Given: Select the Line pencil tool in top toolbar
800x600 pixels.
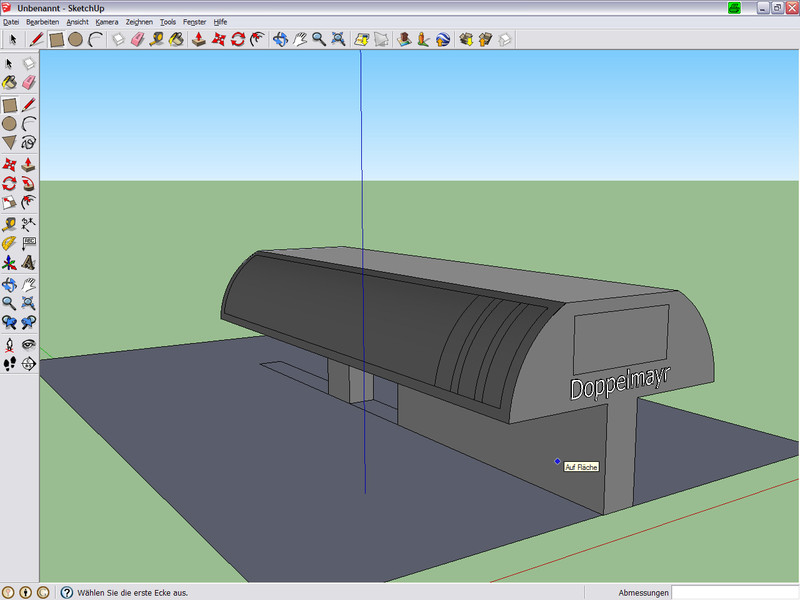Looking at the screenshot, I should coord(37,39).
